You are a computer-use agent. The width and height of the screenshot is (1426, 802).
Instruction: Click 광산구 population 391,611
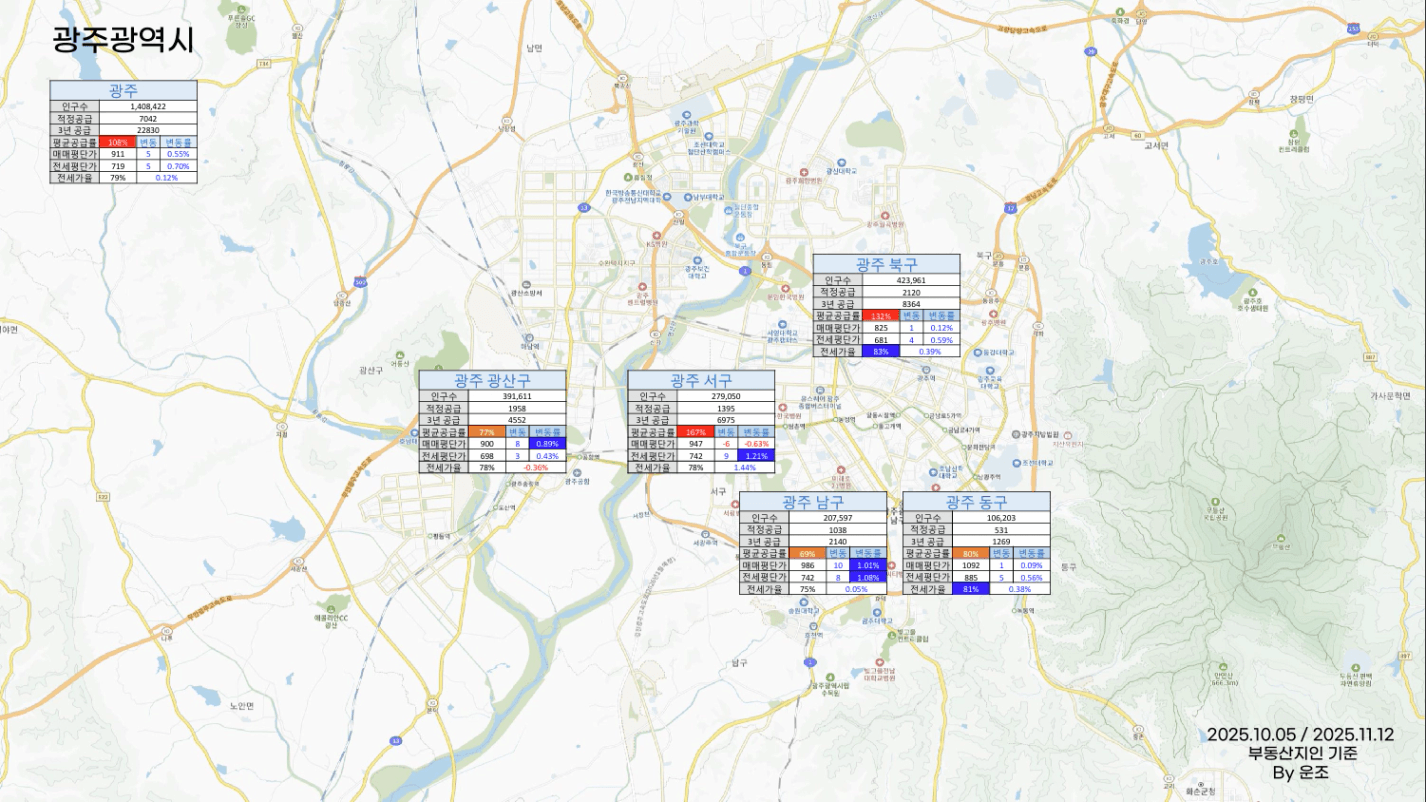click(517, 396)
